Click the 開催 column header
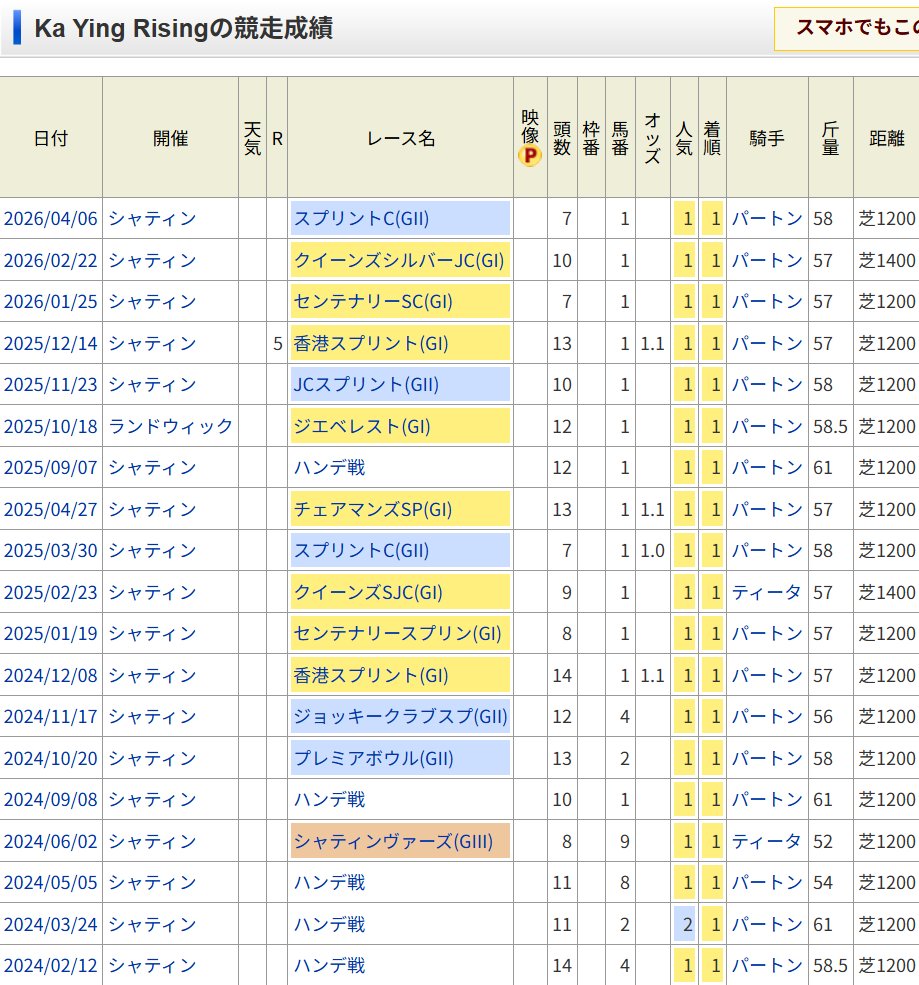919x985 pixels. tap(170, 138)
